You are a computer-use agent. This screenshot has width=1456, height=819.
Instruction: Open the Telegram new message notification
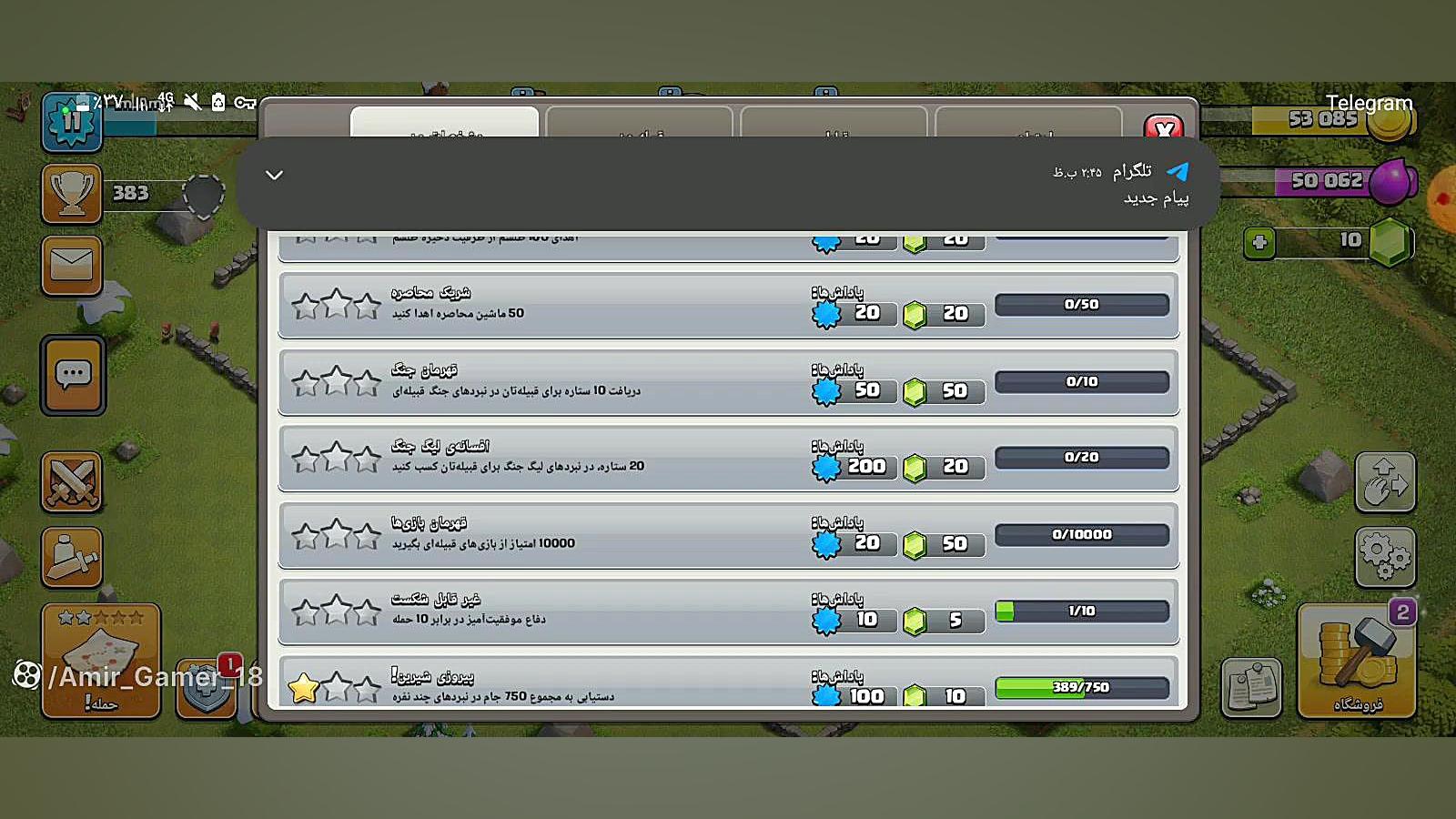pyautogui.click(x=728, y=184)
